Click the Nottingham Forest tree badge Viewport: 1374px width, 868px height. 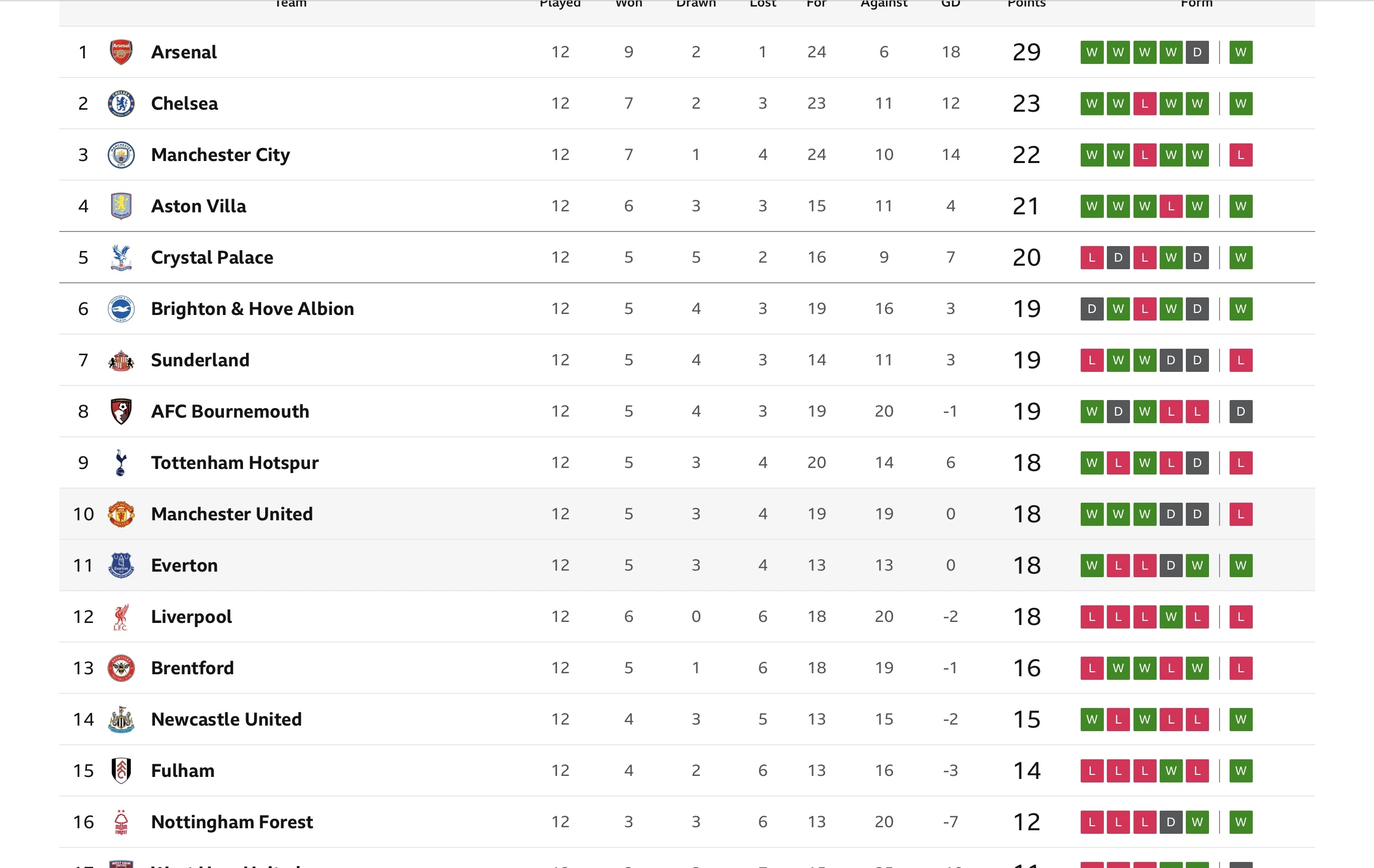coord(121,822)
